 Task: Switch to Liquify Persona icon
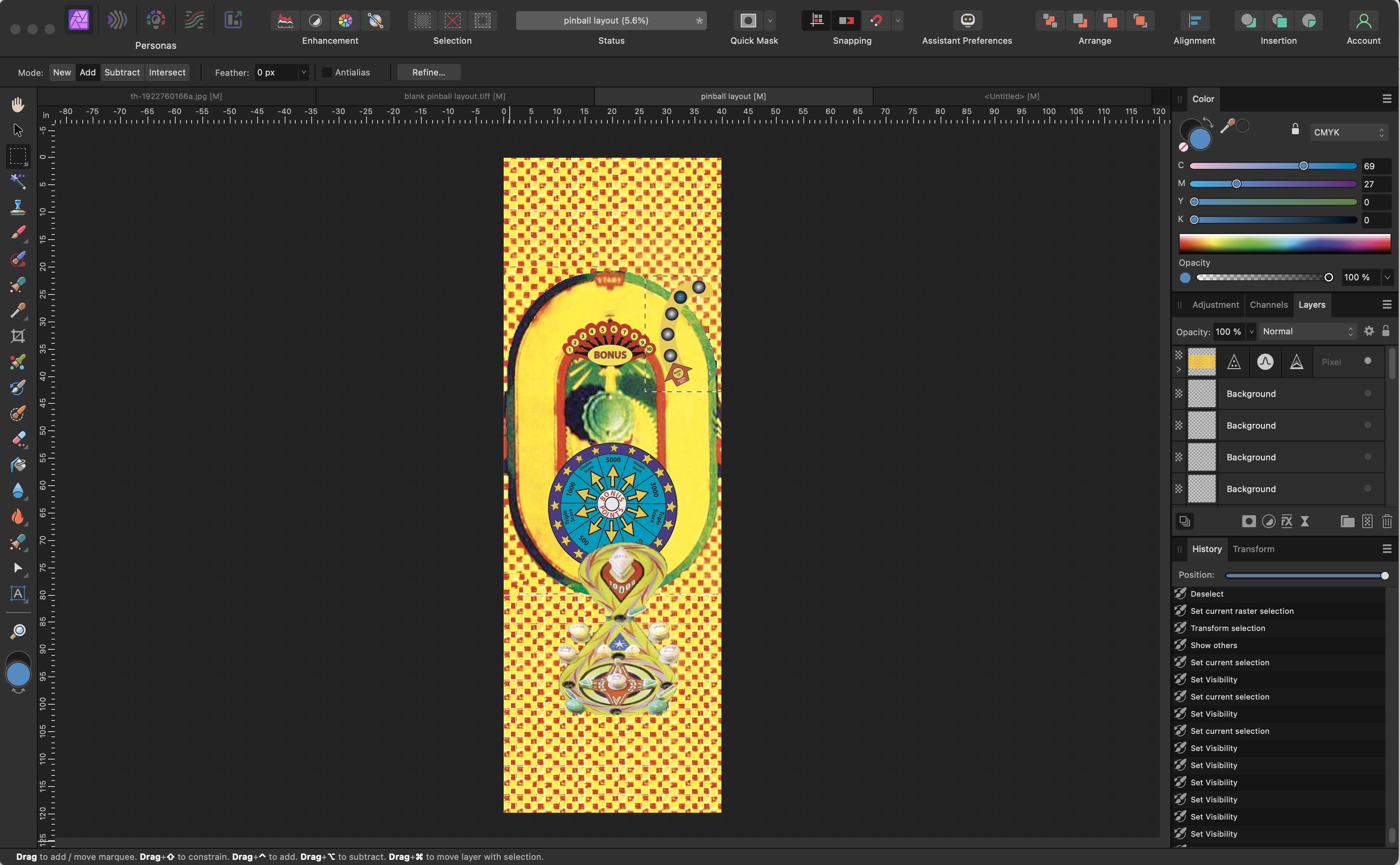coord(117,21)
